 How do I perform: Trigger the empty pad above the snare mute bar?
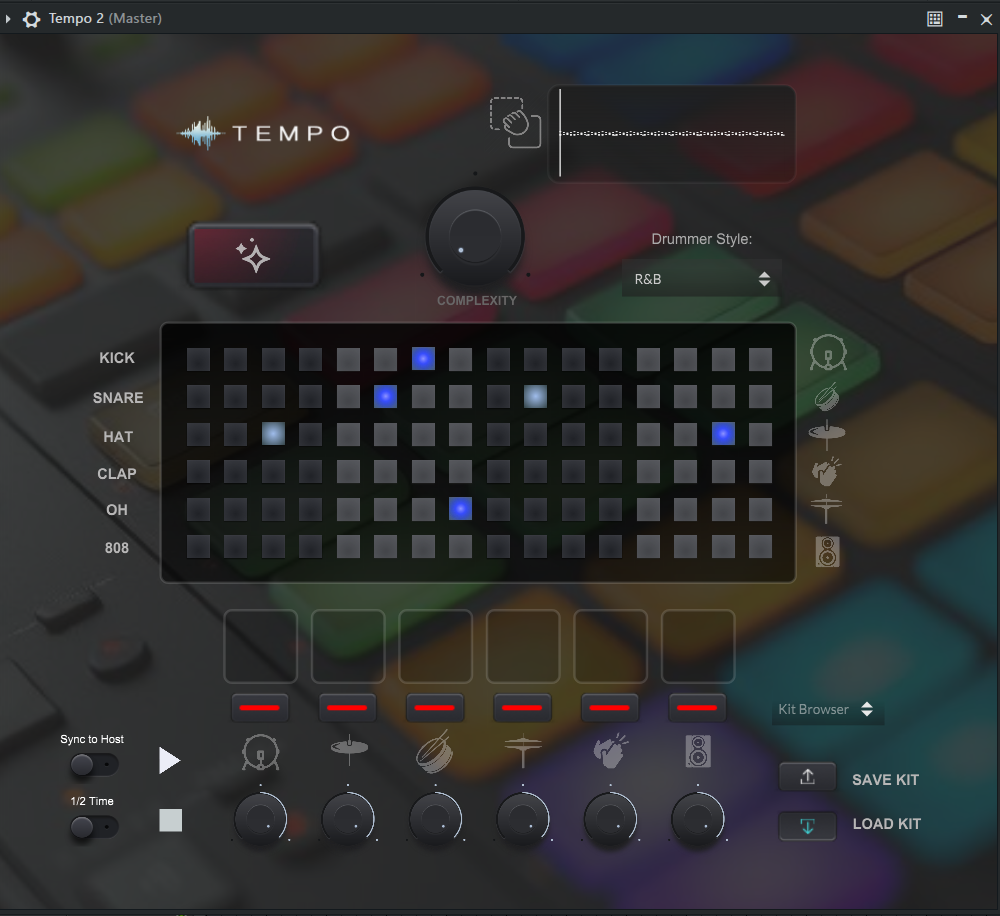(x=436, y=646)
